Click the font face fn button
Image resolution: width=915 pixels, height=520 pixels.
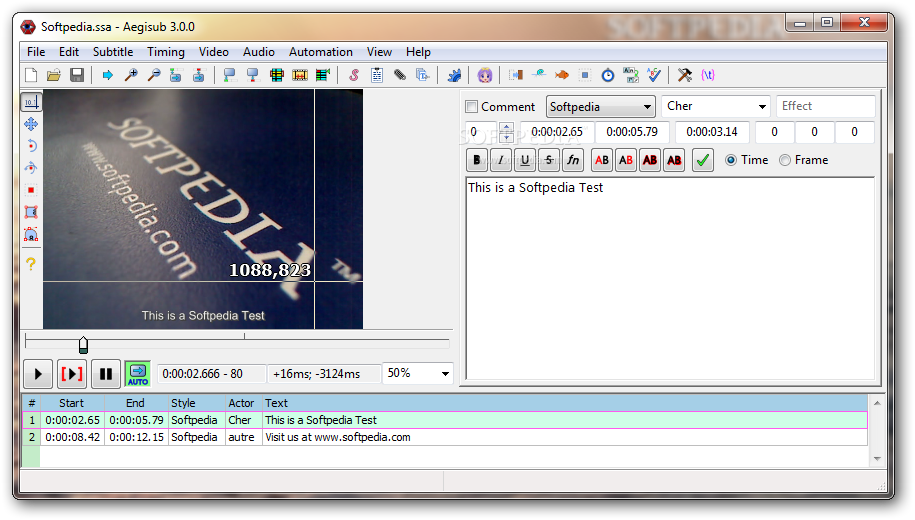click(x=572, y=160)
